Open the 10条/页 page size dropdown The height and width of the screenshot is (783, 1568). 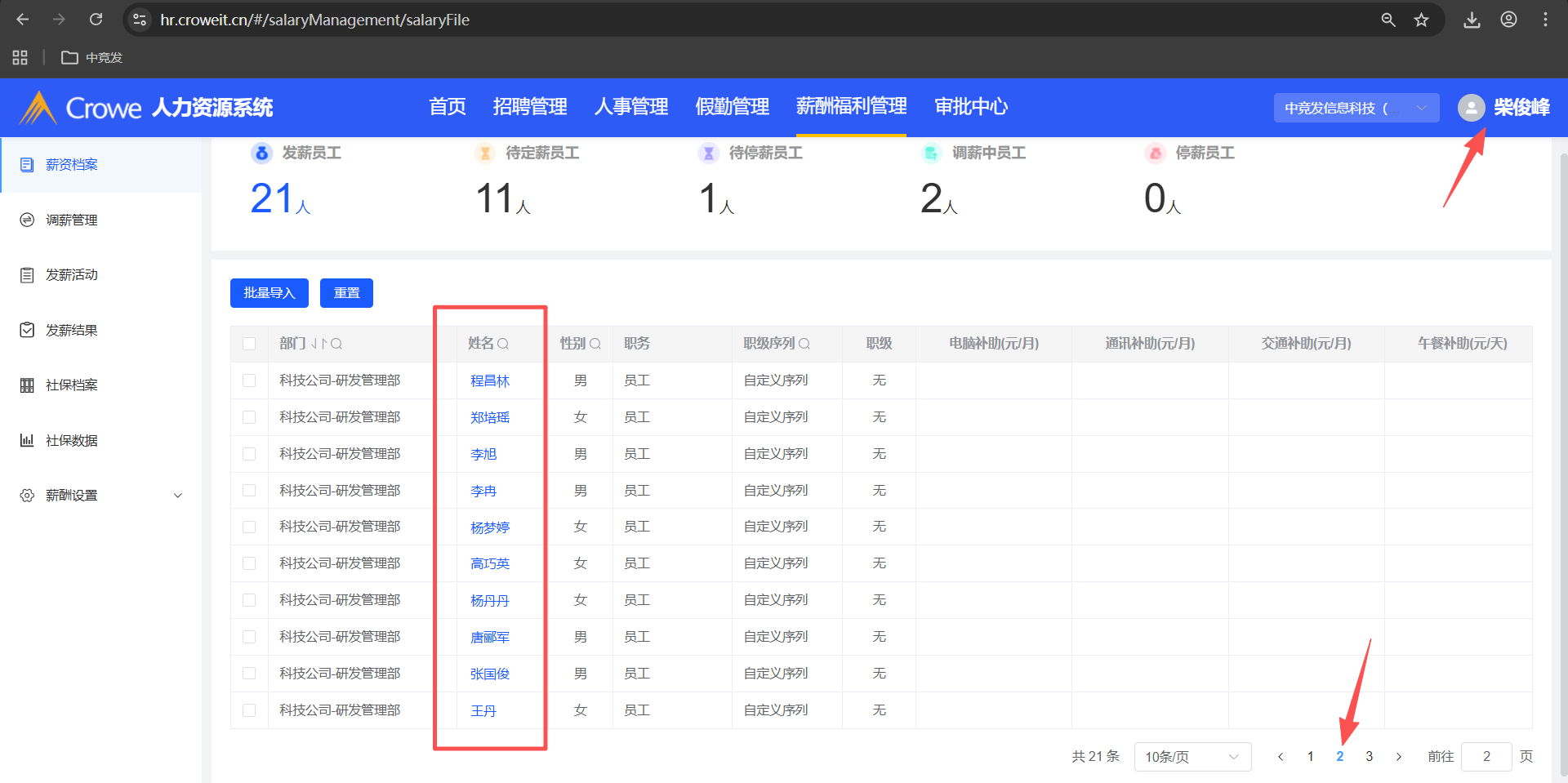tap(1192, 757)
